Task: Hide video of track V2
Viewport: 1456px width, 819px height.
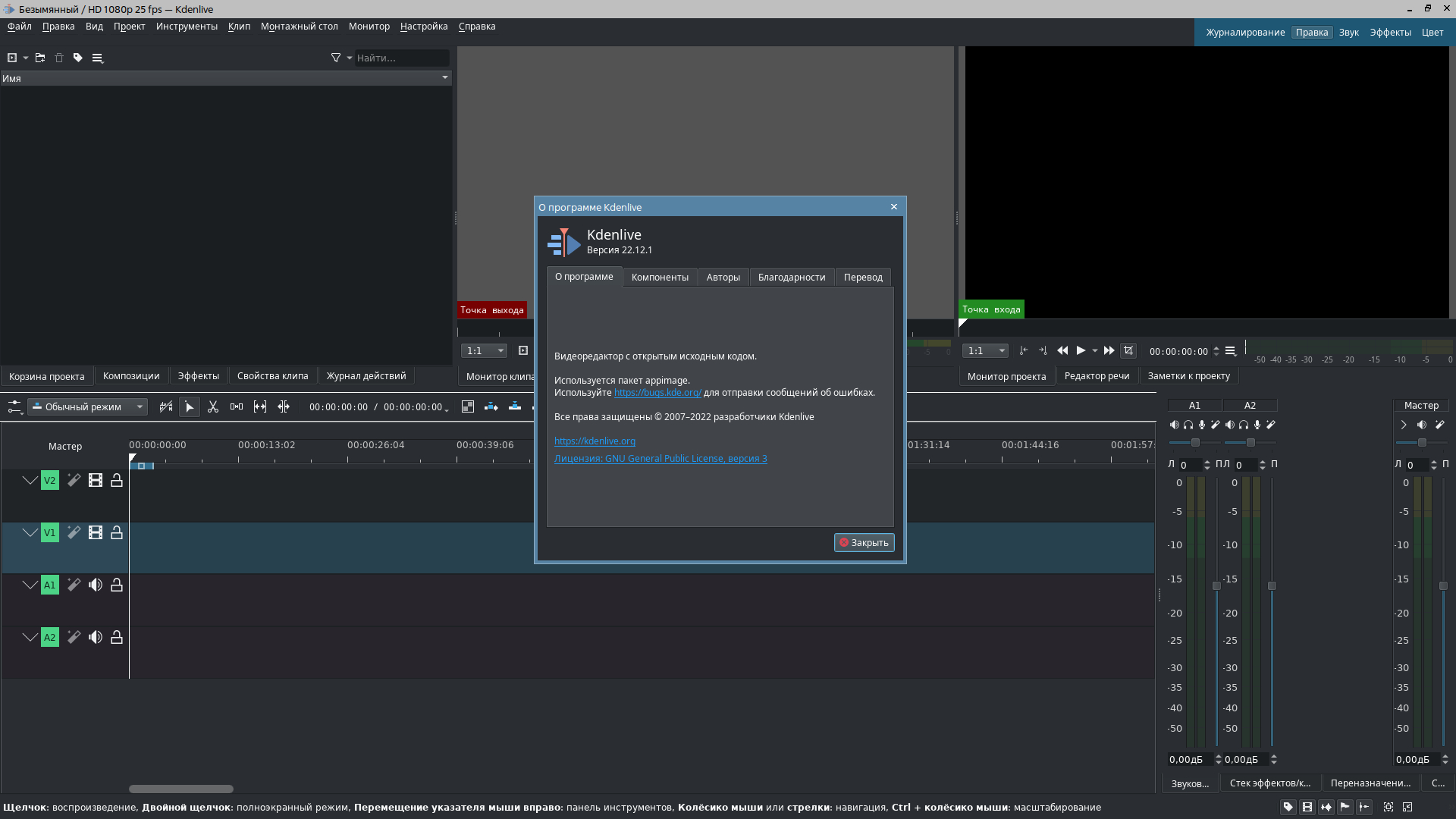Action: [x=96, y=480]
